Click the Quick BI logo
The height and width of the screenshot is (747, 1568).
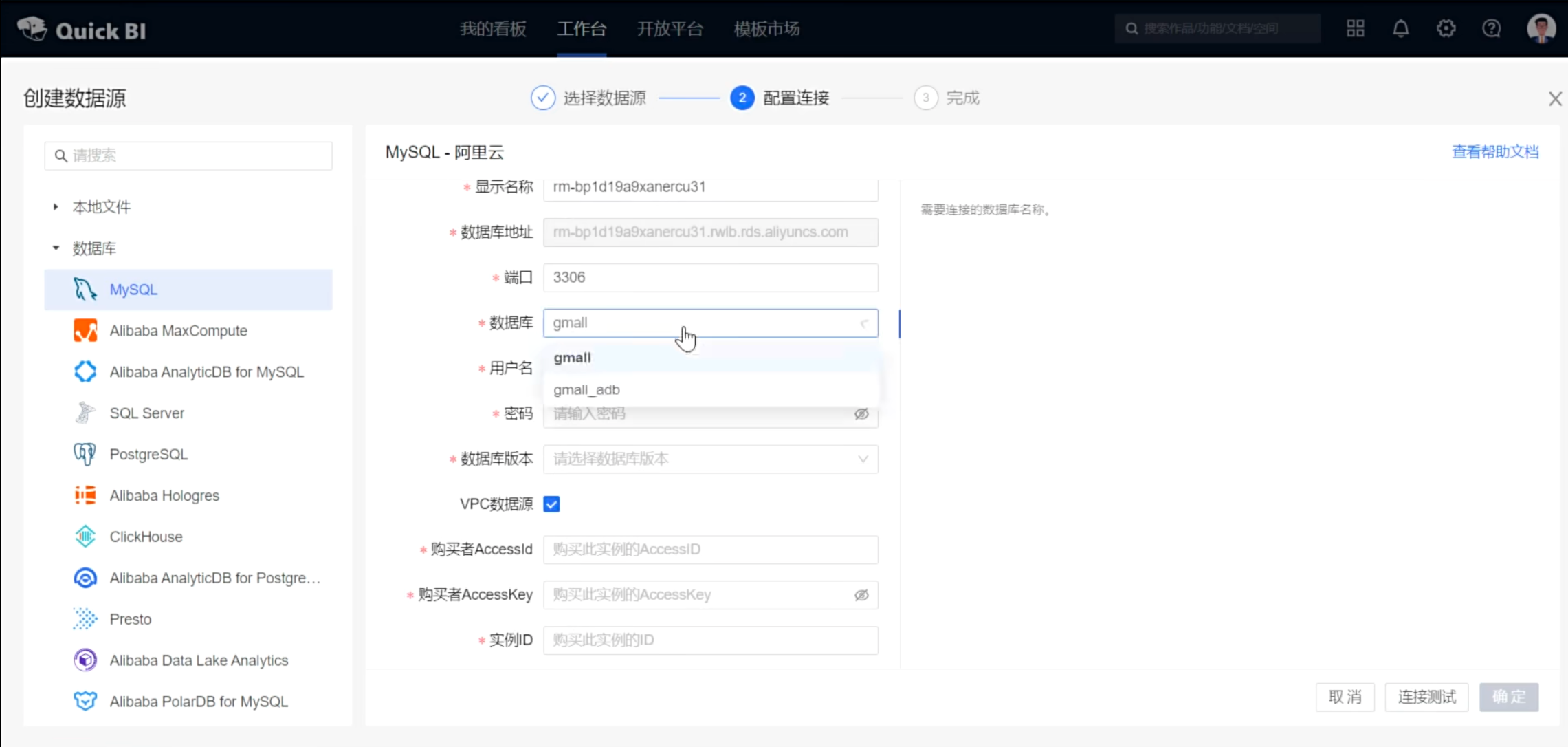[81, 30]
